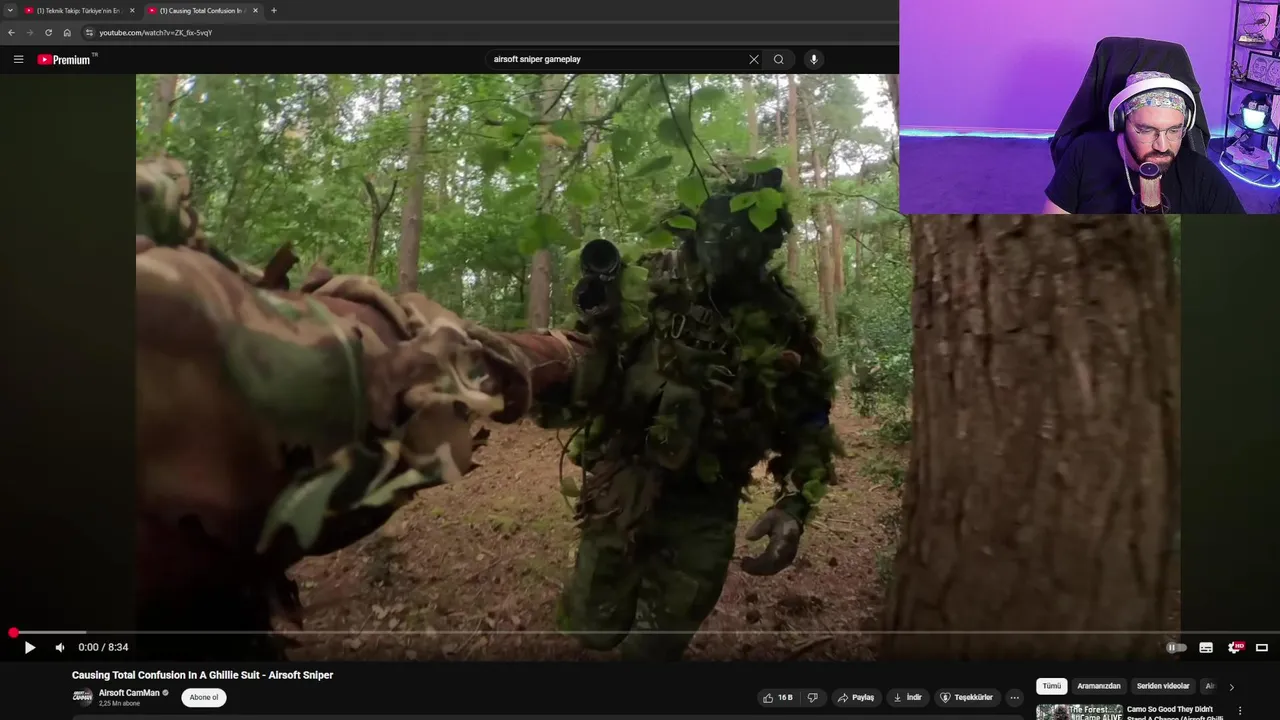Click the '2,25 Mn abone' subscriber count
This screenshot has width=1280, height=720.
119,704
